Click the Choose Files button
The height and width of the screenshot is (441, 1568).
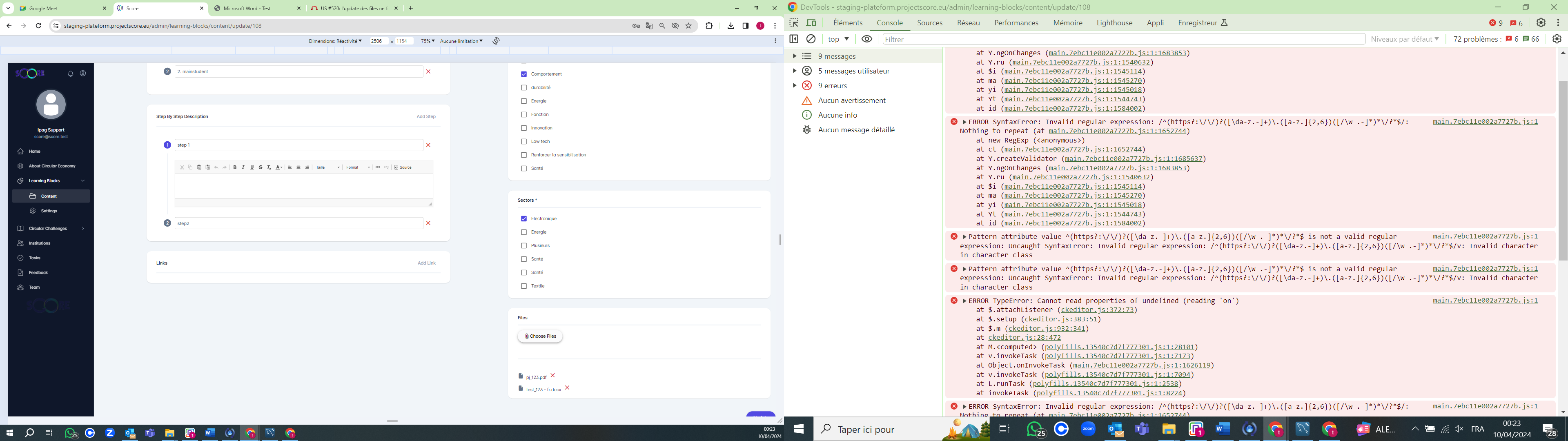540,337
